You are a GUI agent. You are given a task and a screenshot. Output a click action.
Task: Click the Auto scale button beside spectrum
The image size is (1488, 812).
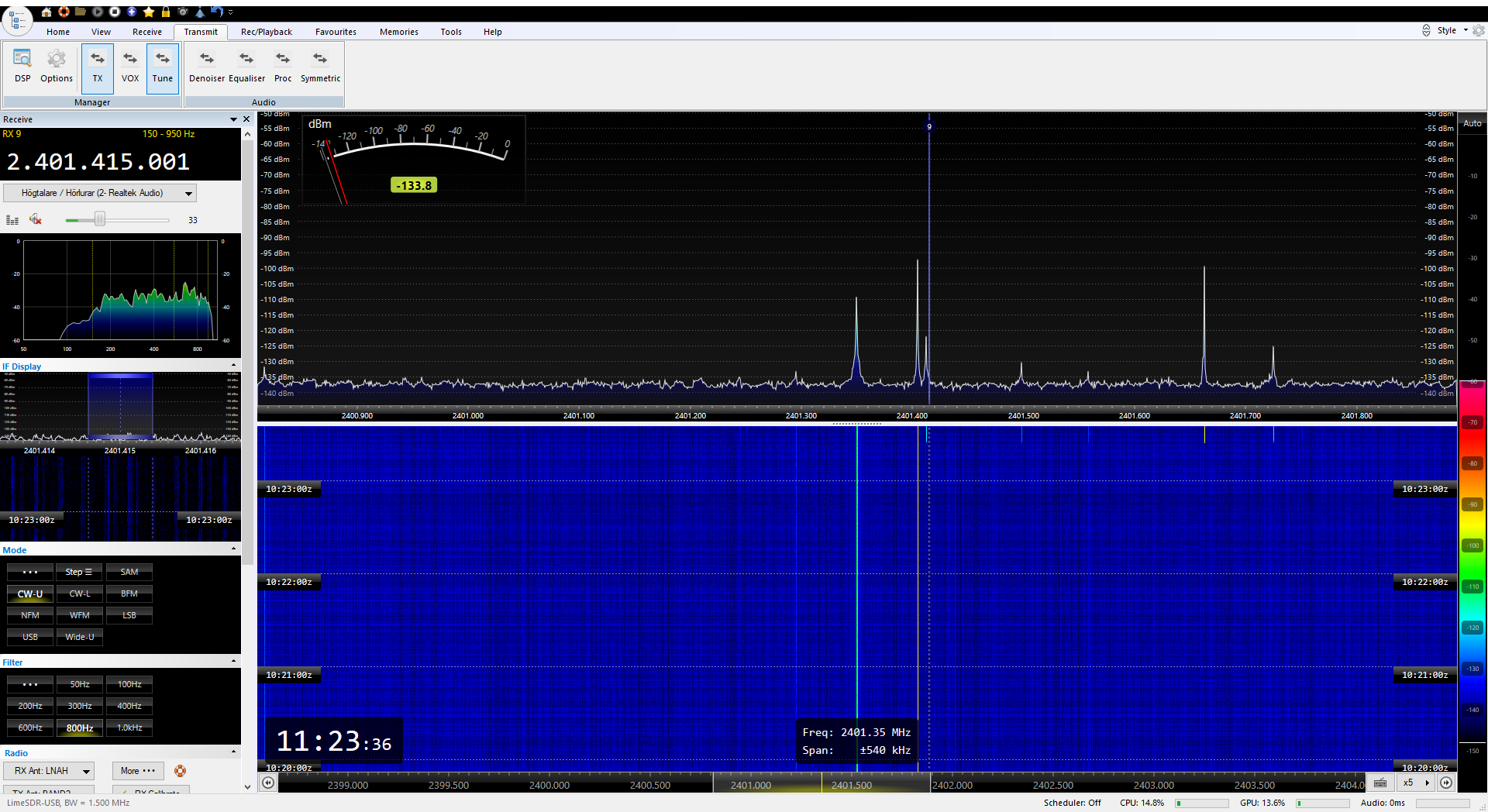1472,123
